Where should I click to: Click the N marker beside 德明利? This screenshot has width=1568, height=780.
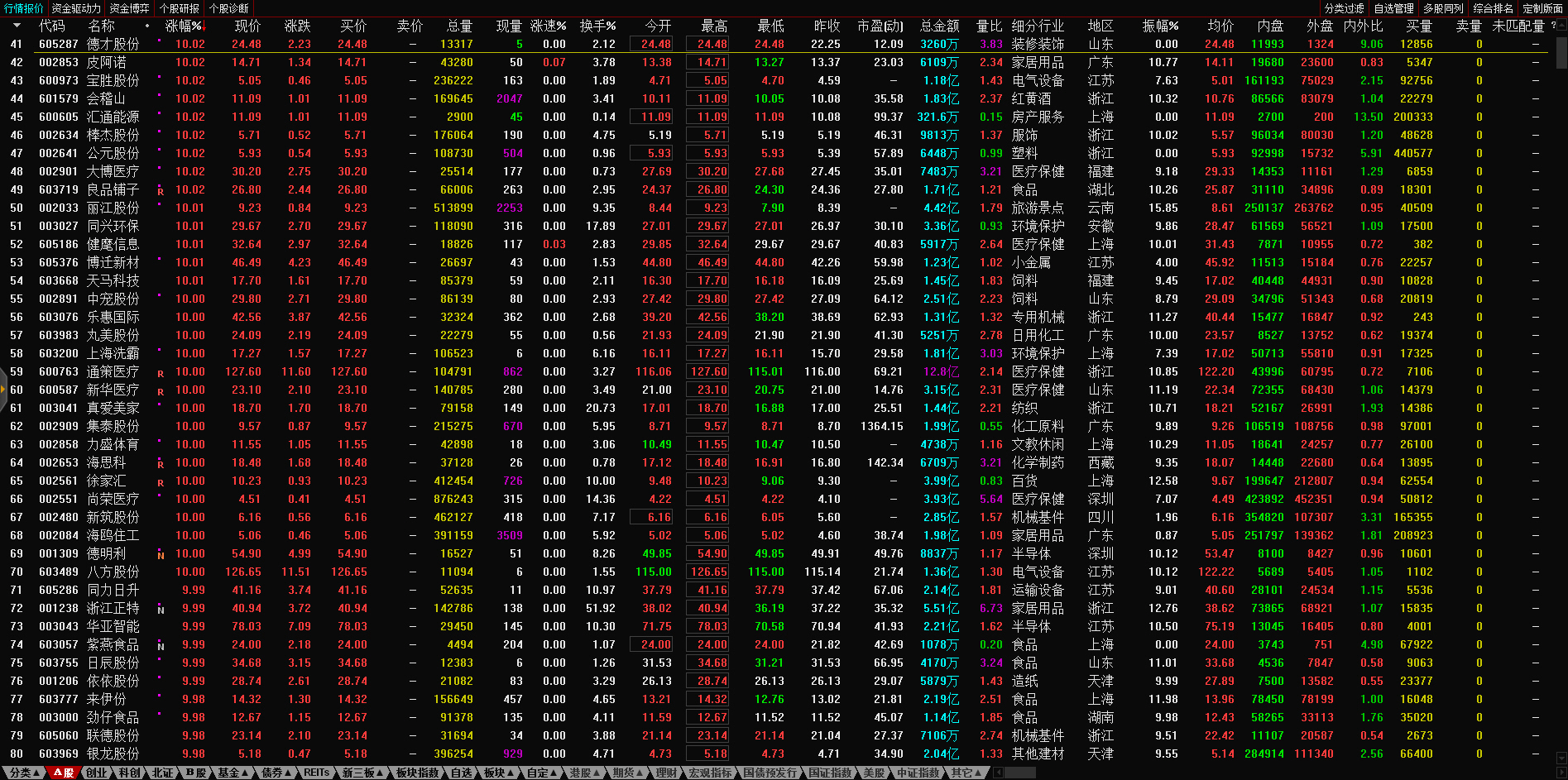(x=161, y=555)
